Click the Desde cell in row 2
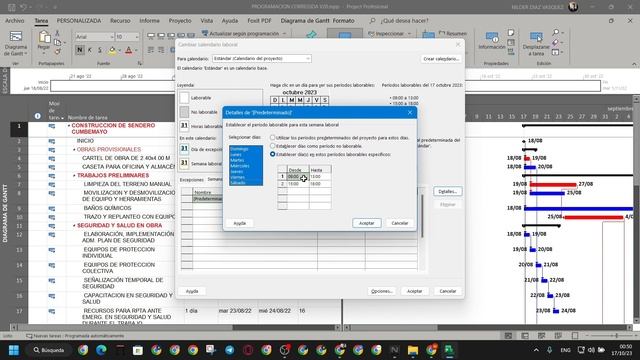The image size is (640, 360). [298, 184]
